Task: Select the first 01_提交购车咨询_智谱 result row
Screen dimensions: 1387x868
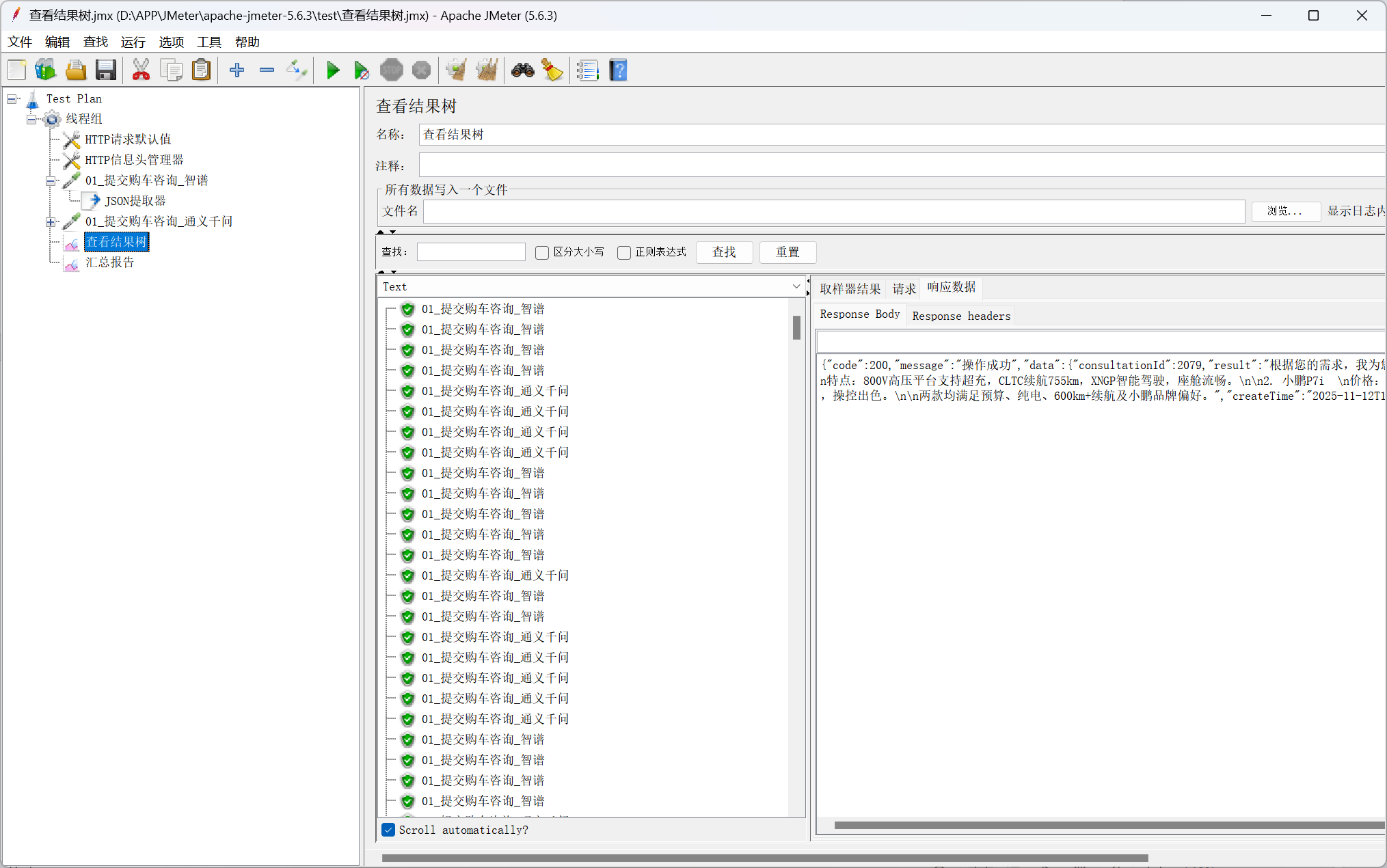Action: (483, 309)
